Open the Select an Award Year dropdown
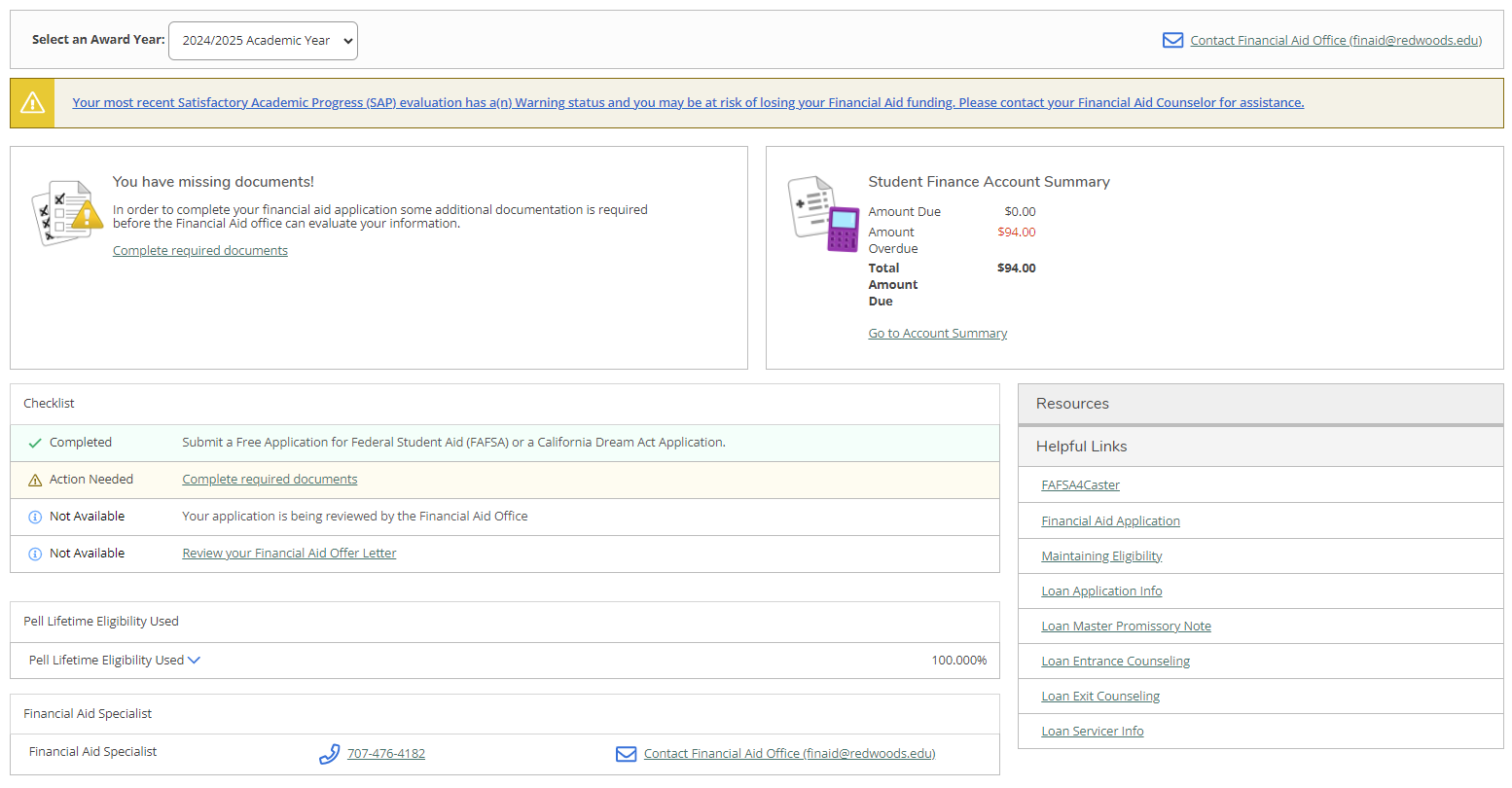 263,41
